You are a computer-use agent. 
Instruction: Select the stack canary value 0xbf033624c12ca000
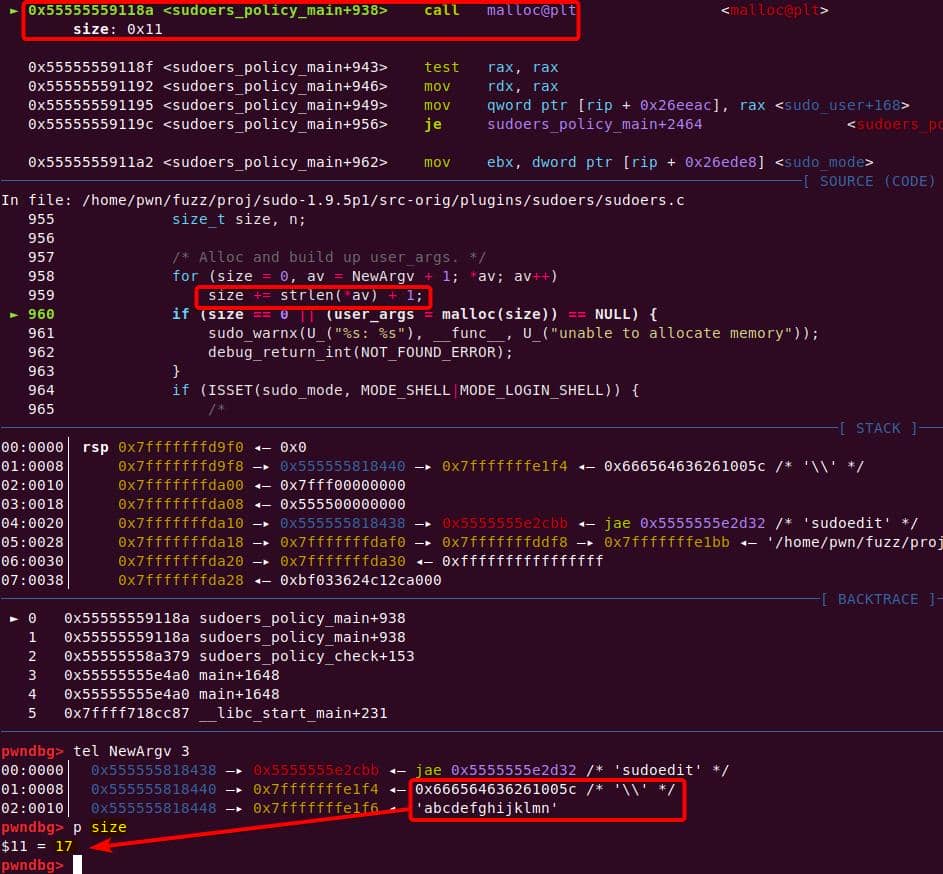(360, 580)
